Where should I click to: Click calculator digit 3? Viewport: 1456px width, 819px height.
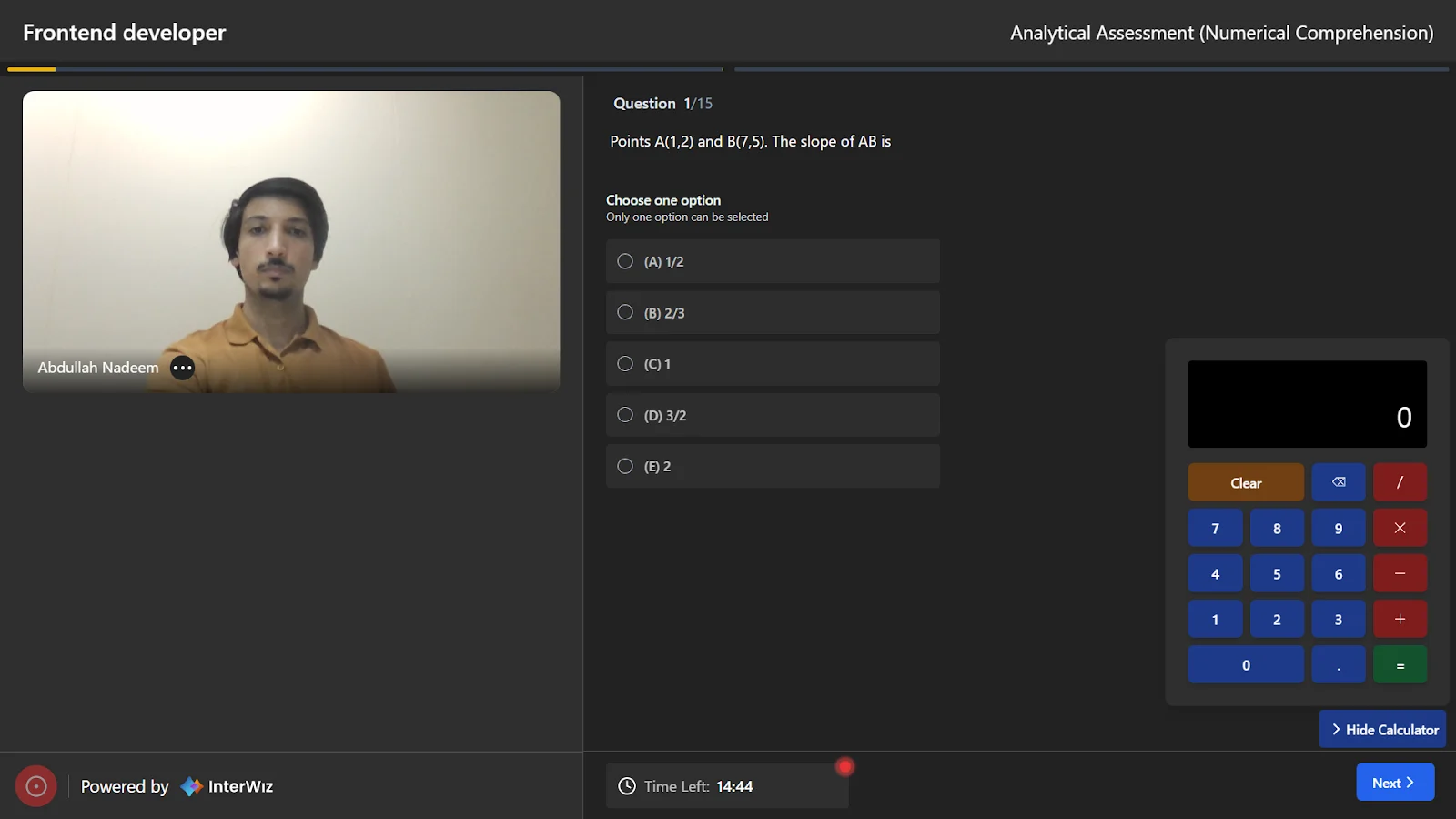point(1339,619)
